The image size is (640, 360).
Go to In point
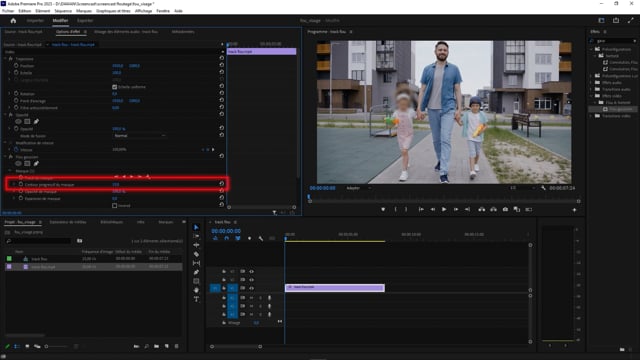[x=421, y=209]
